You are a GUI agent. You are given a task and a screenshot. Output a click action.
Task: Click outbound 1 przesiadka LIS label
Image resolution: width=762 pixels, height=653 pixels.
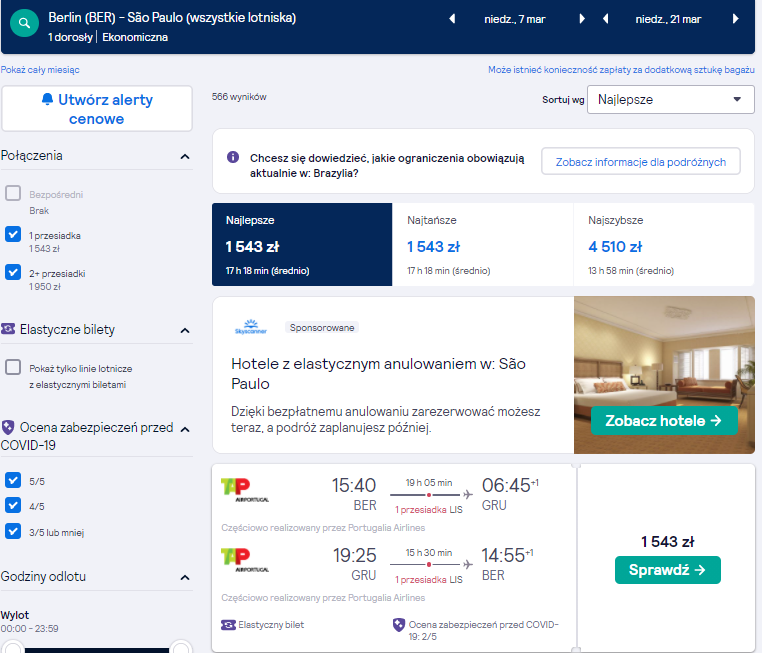point(429,510)
